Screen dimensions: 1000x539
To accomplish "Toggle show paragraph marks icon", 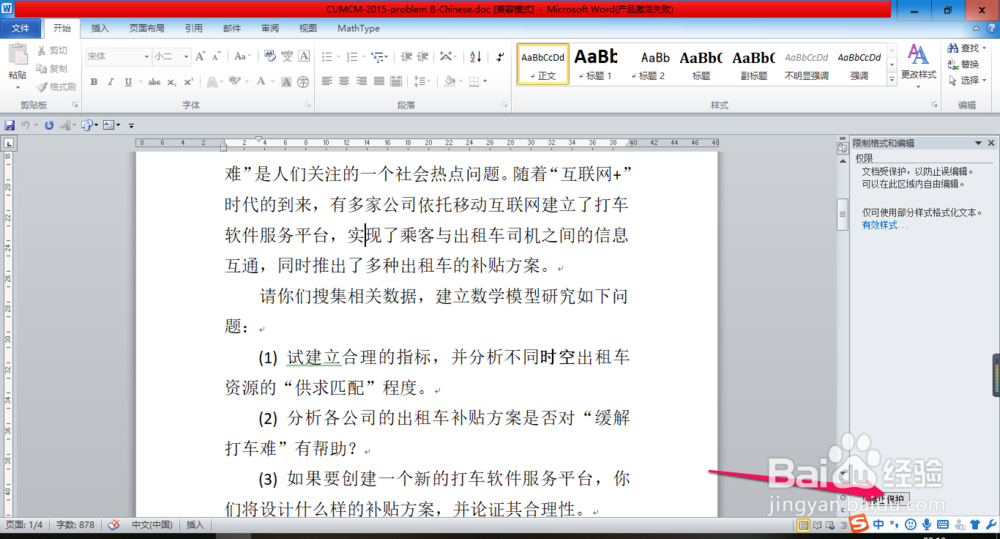I will 500,57.
